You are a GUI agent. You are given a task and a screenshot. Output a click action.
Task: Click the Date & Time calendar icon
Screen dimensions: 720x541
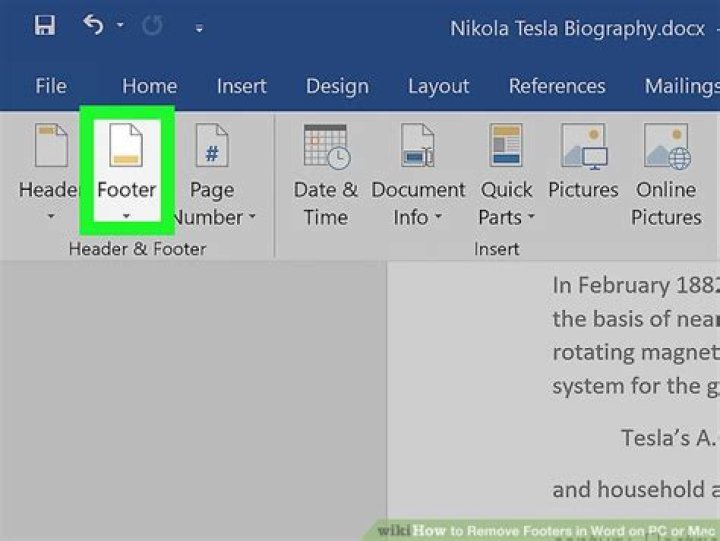tap(326, 146)
